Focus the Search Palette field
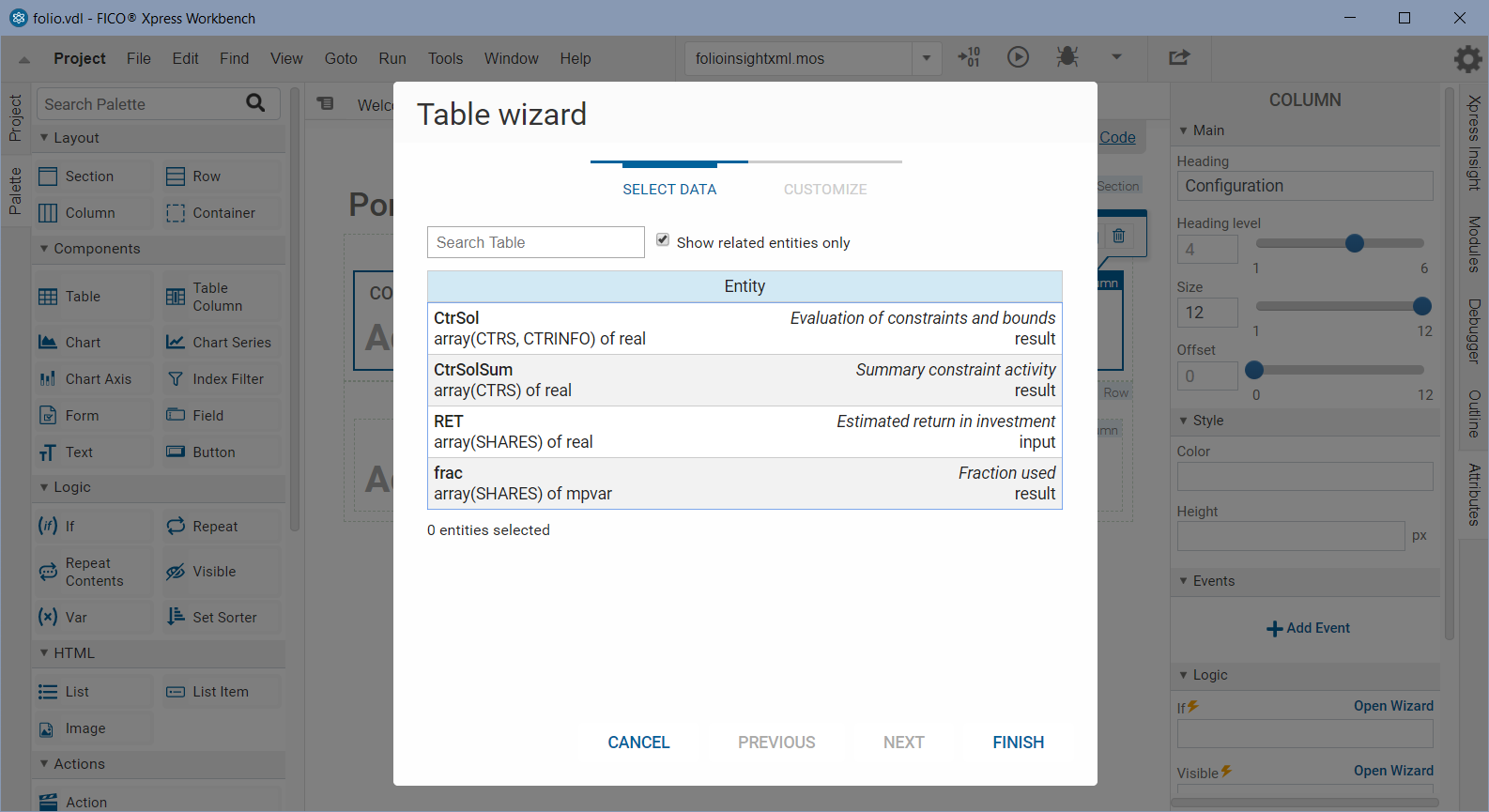The image size is (1489, 812). pyautogui.click(x=158, y=103)
